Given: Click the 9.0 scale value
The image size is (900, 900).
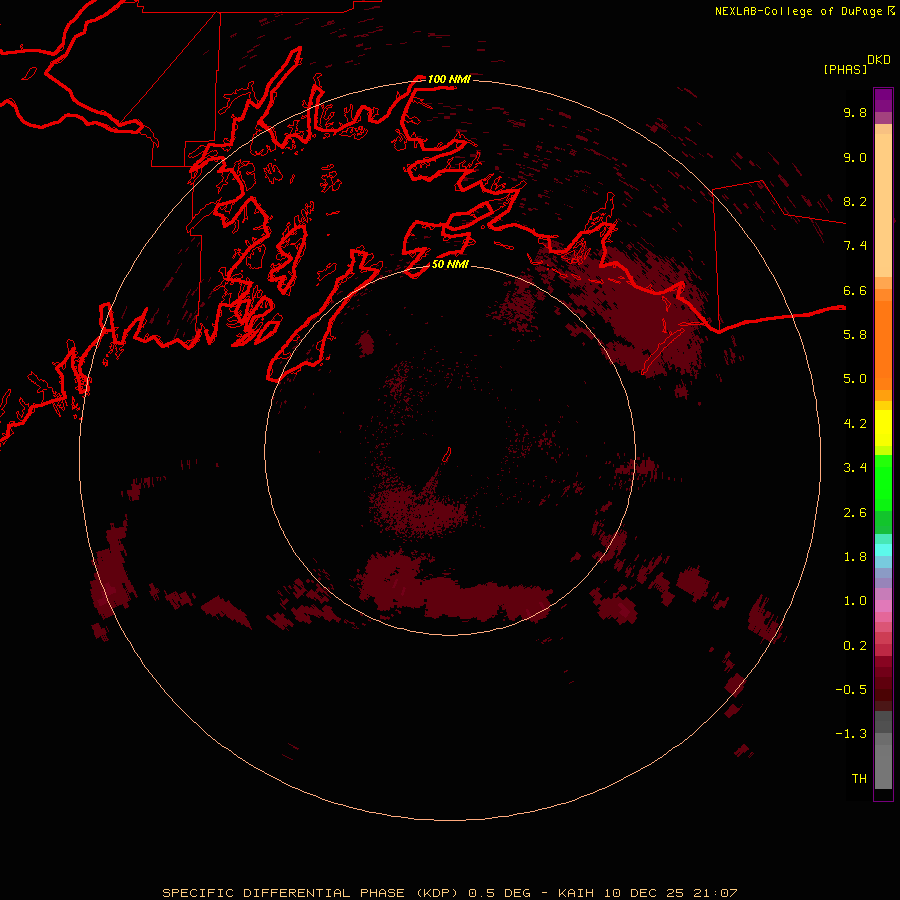Looking at the screenshot, I should click(855, 157).
